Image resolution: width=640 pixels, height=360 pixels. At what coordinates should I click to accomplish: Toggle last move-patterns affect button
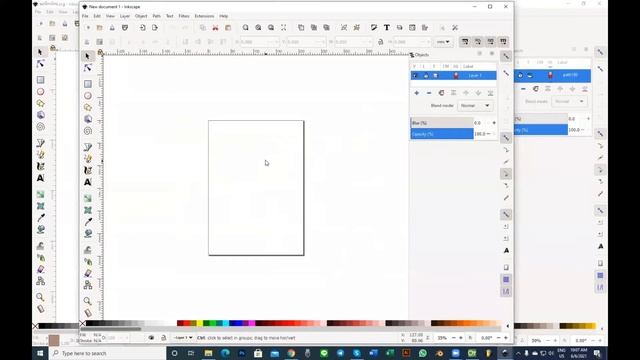tap(503, 42)
